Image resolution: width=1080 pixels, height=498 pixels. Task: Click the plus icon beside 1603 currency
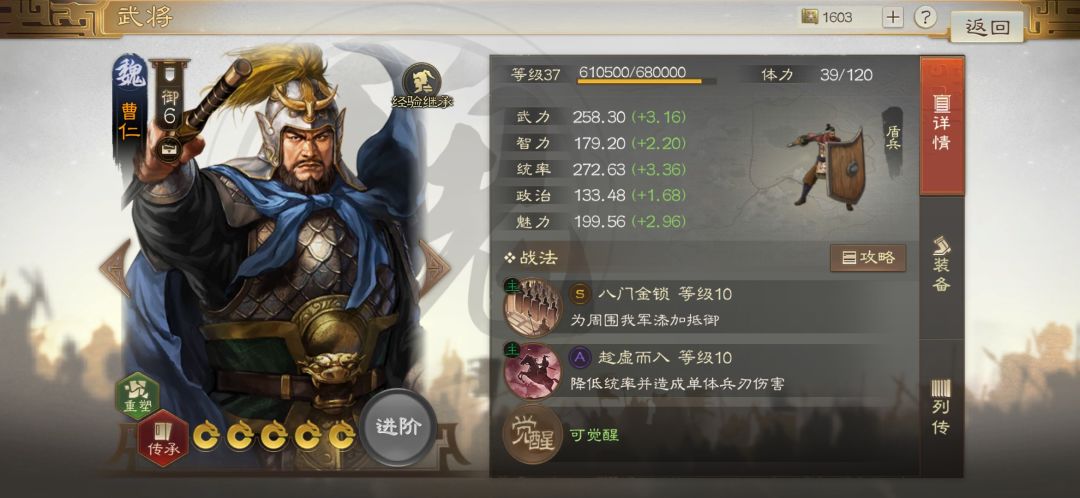coord(893,17)
